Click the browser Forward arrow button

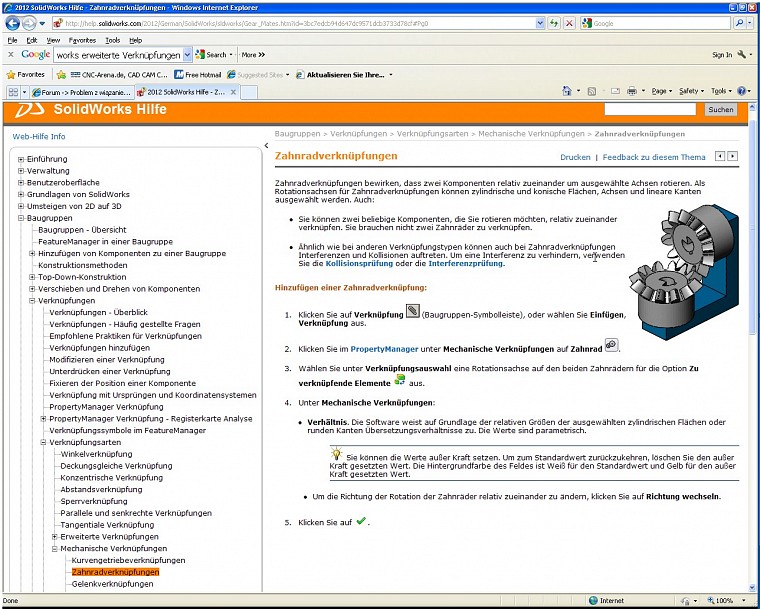[29, 23]
